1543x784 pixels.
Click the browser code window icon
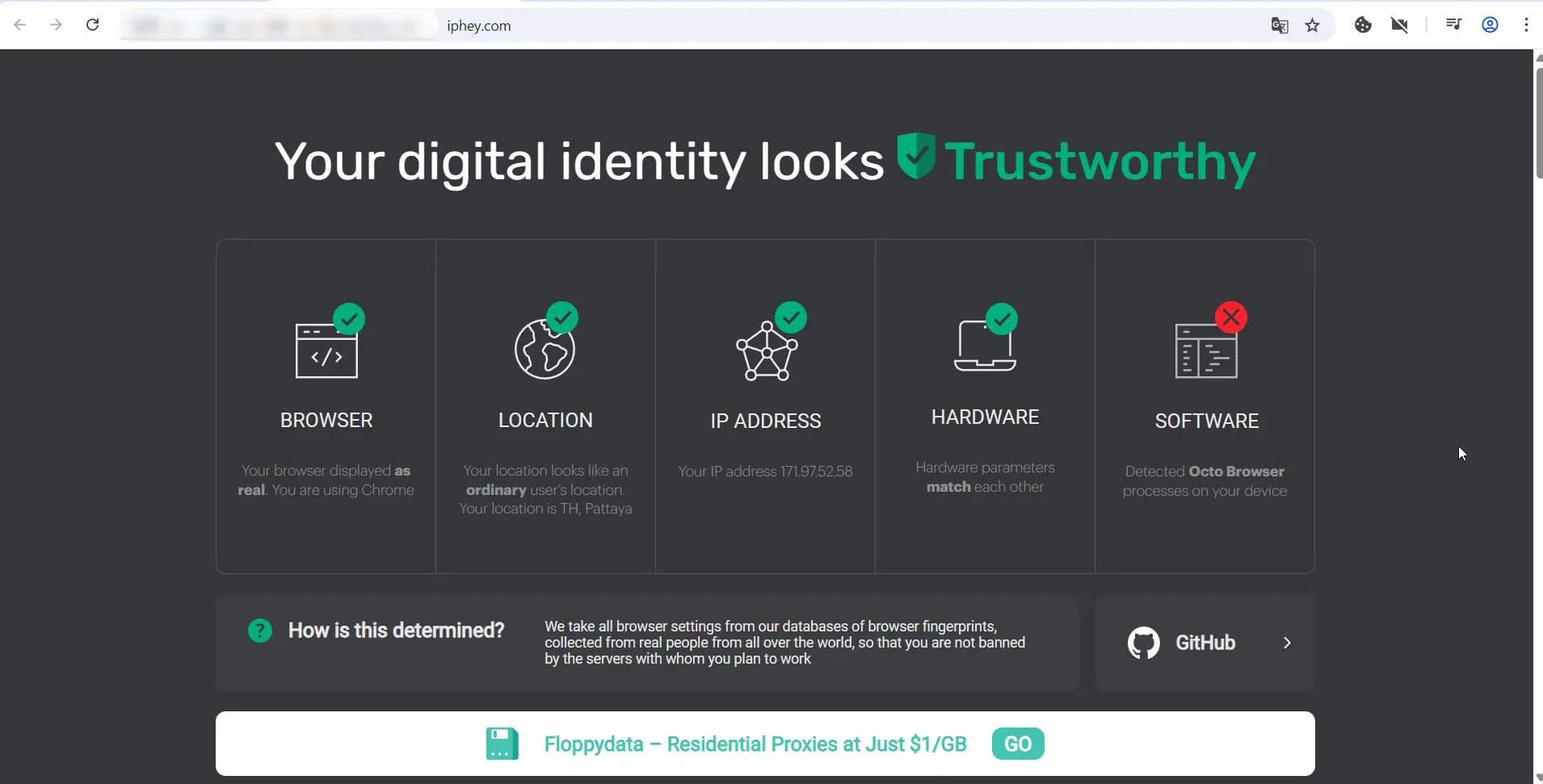pyautogui.click(x=326, y=350)
